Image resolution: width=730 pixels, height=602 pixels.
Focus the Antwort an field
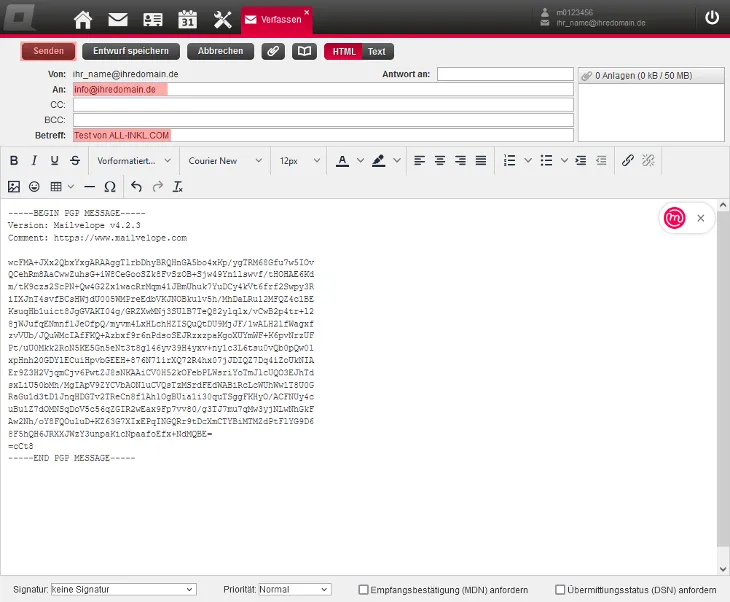pyautogui.click(x=505, y=74)
